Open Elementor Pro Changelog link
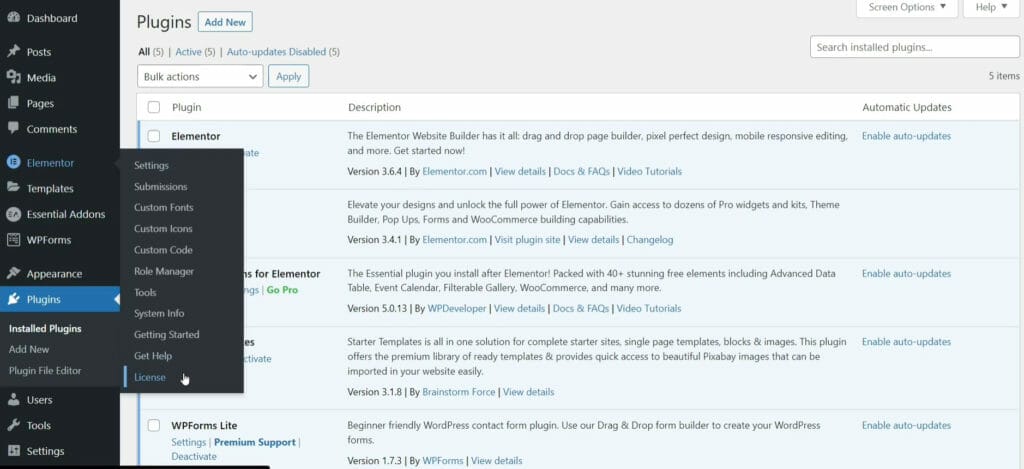Image resolution: width=1024 pixels, height=469 pixels. pos(650,240)
